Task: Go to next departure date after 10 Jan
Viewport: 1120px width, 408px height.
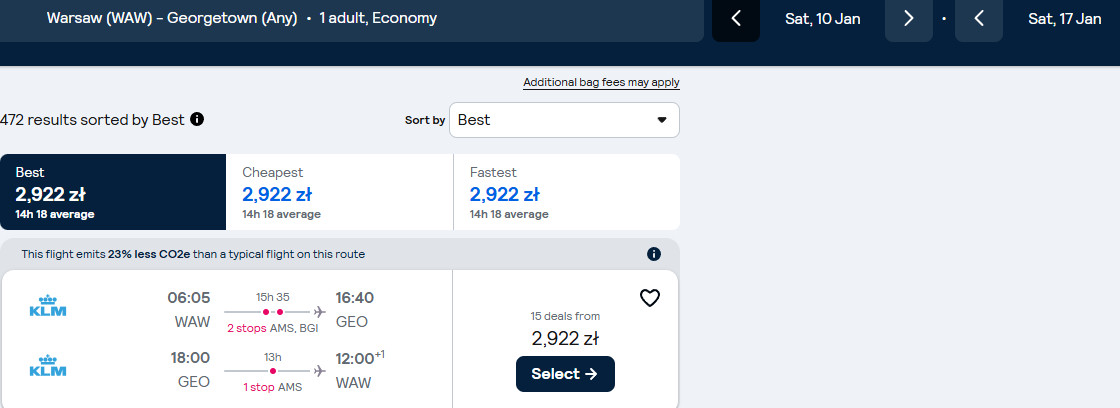Action: [909, 19]
